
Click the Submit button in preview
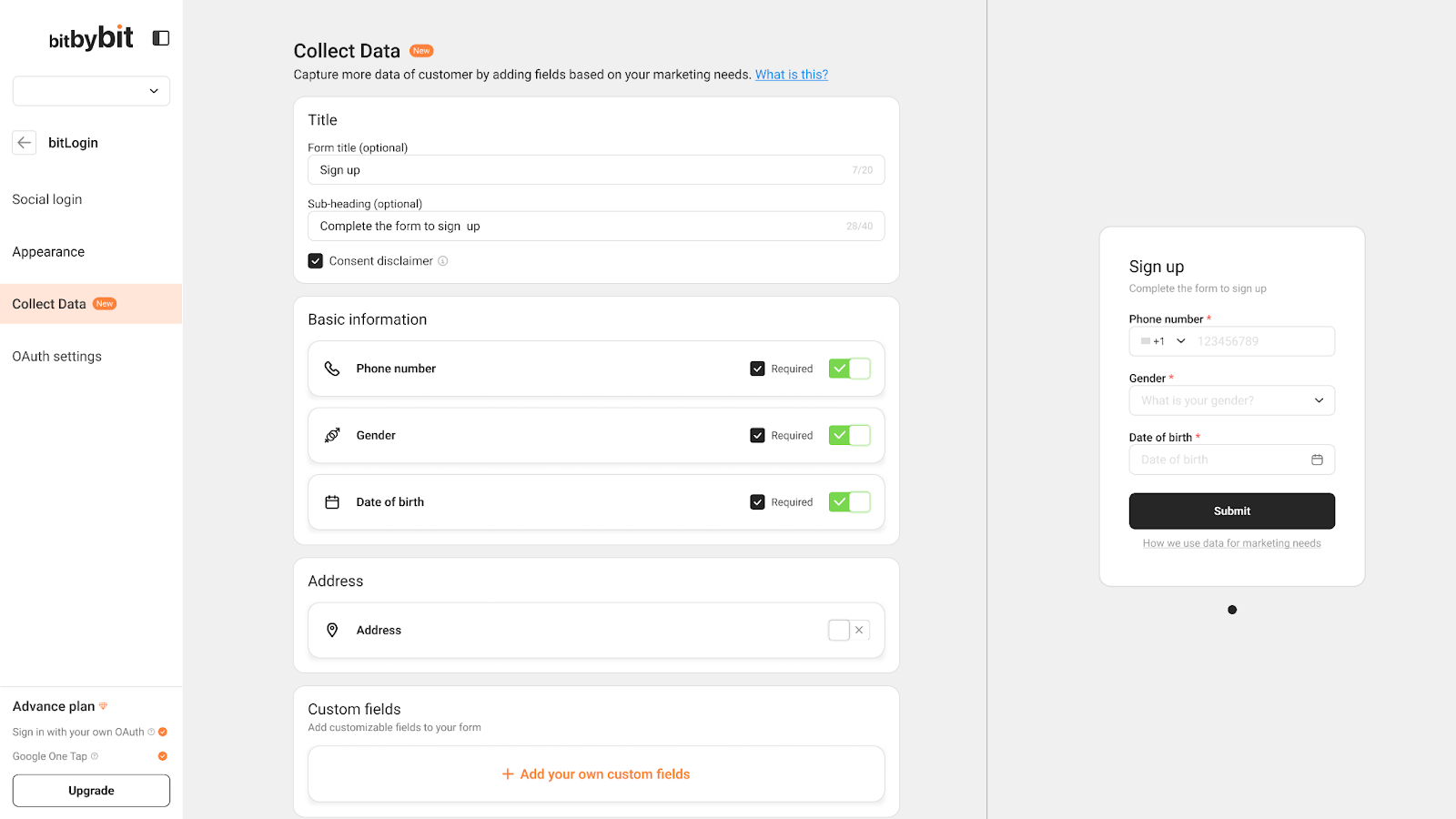pos(1232,511)
